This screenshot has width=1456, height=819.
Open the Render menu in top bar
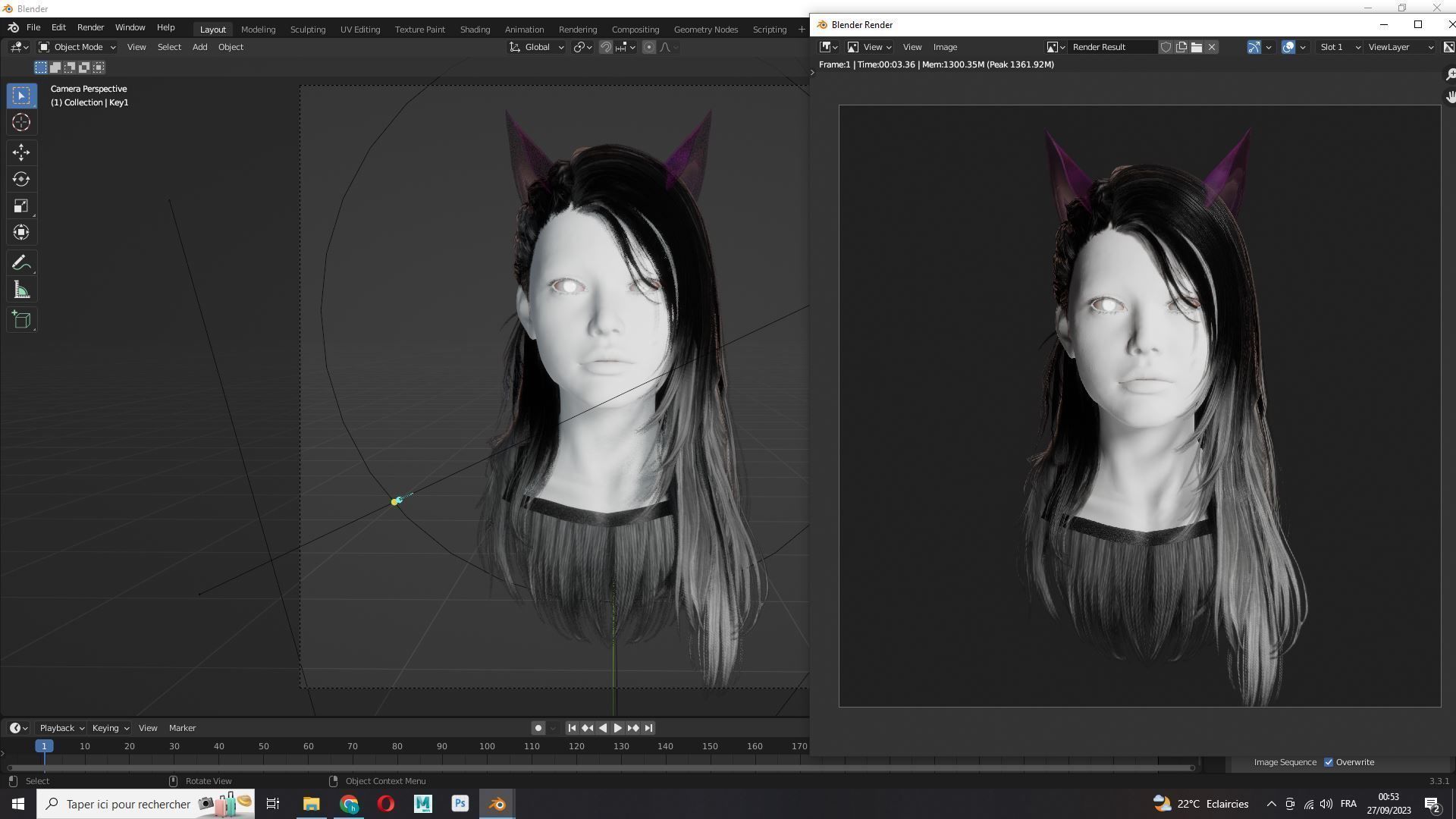click(90, 27)
